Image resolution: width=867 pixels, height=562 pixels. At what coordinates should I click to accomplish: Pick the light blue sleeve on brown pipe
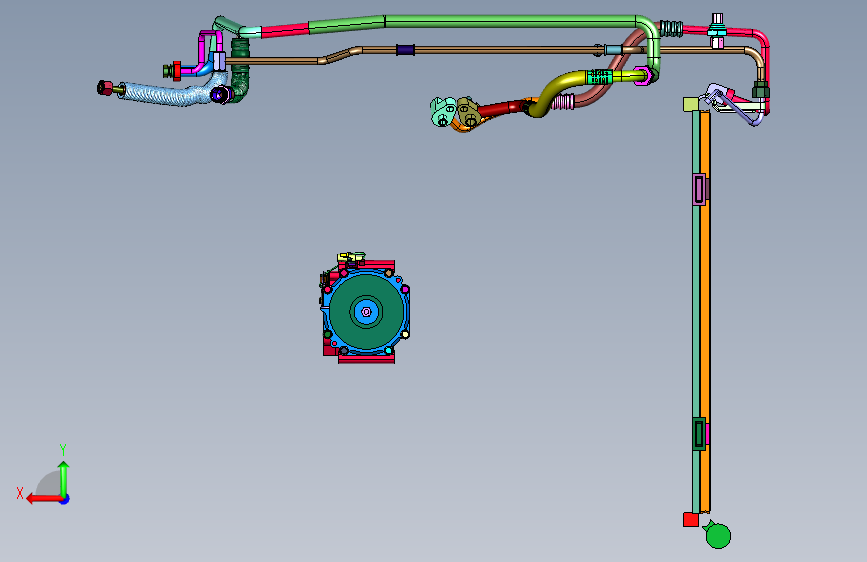[x=613, y=50]
